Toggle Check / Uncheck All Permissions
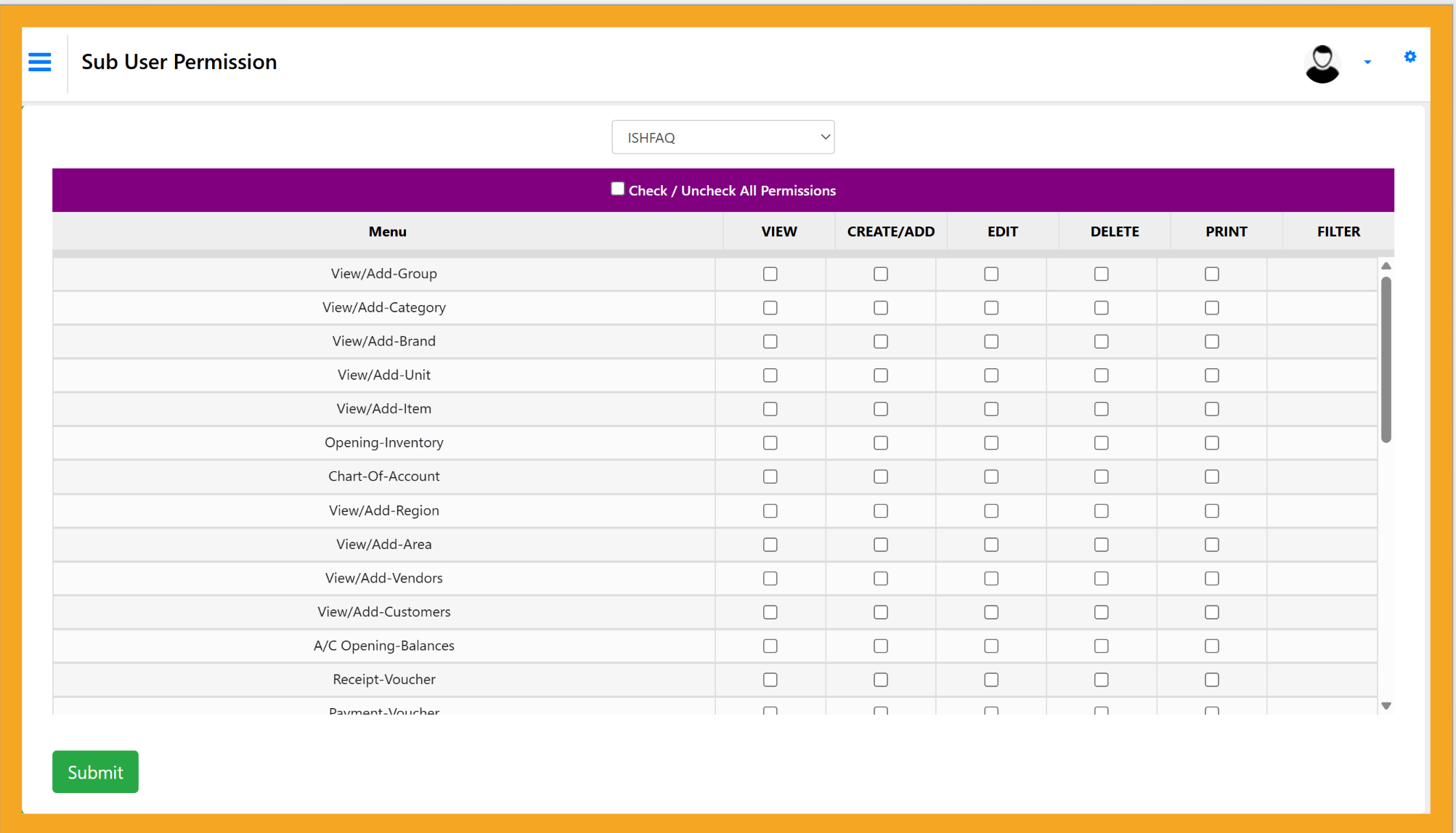 click(x=617, y=189)
